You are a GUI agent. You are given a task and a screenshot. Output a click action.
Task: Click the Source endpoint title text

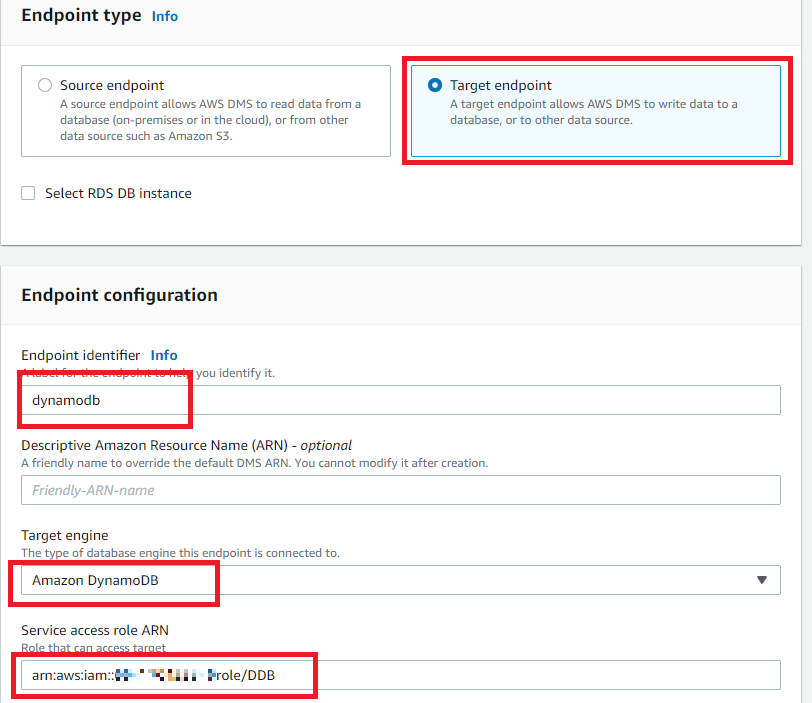tap(112, 86)
